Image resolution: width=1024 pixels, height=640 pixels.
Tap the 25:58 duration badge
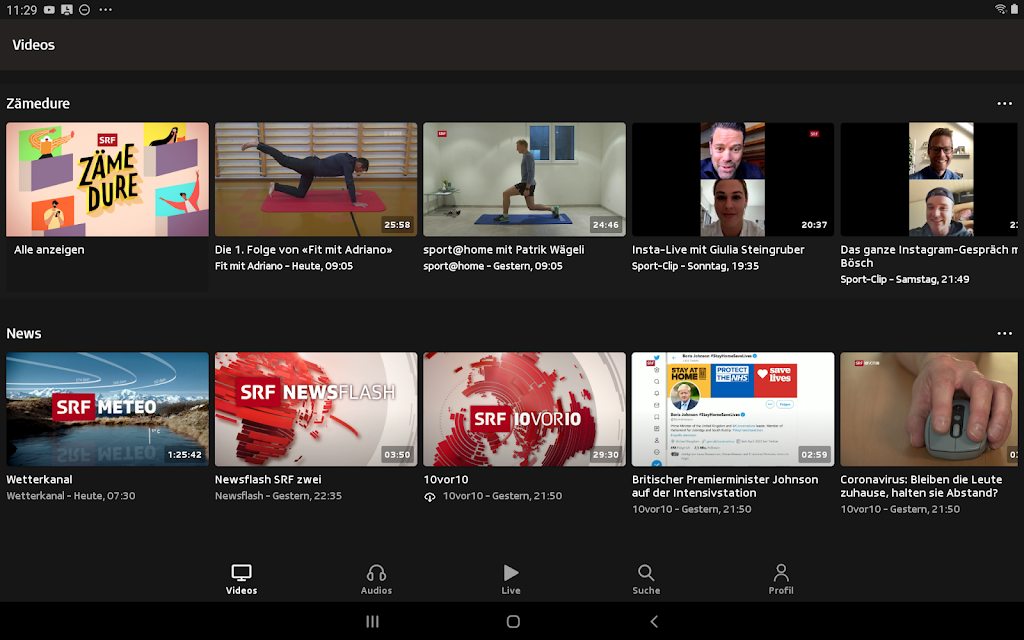point(397,225)
